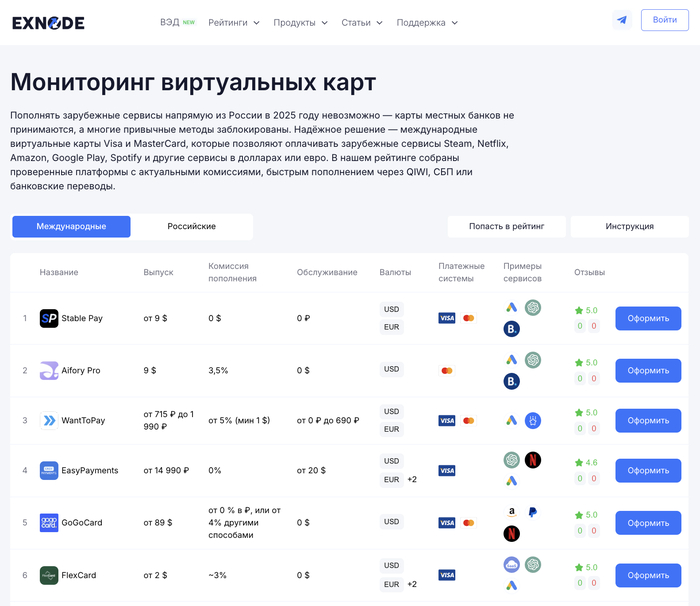Click the 'от 14 990 ₽' issue price
This screenshot has width=700, height=606.
tap(166, 471)
